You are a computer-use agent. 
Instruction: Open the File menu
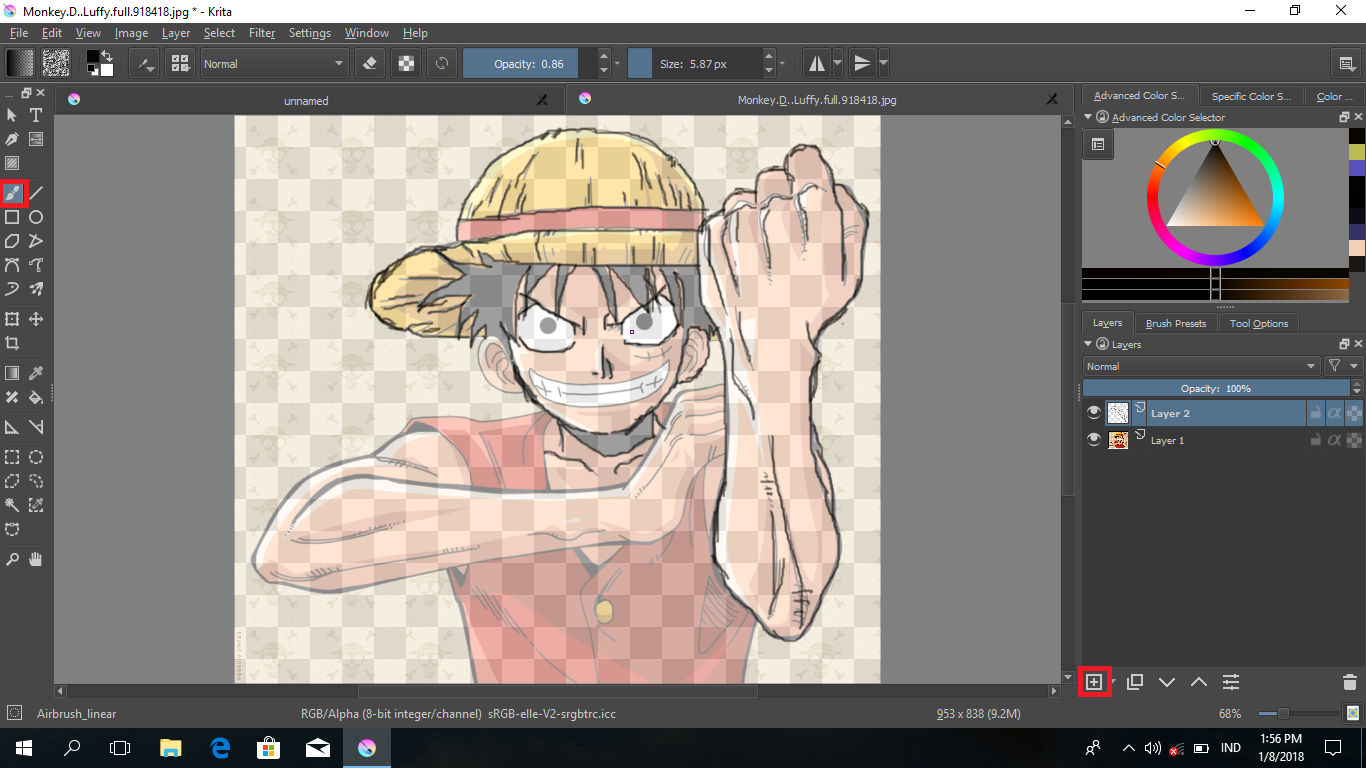point(19,33)
